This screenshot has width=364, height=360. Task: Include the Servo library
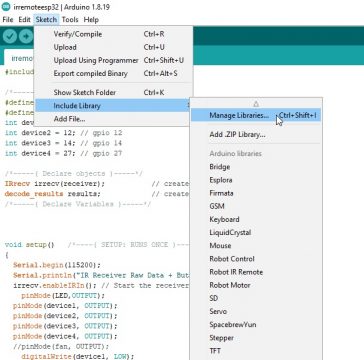pos(256,311)
